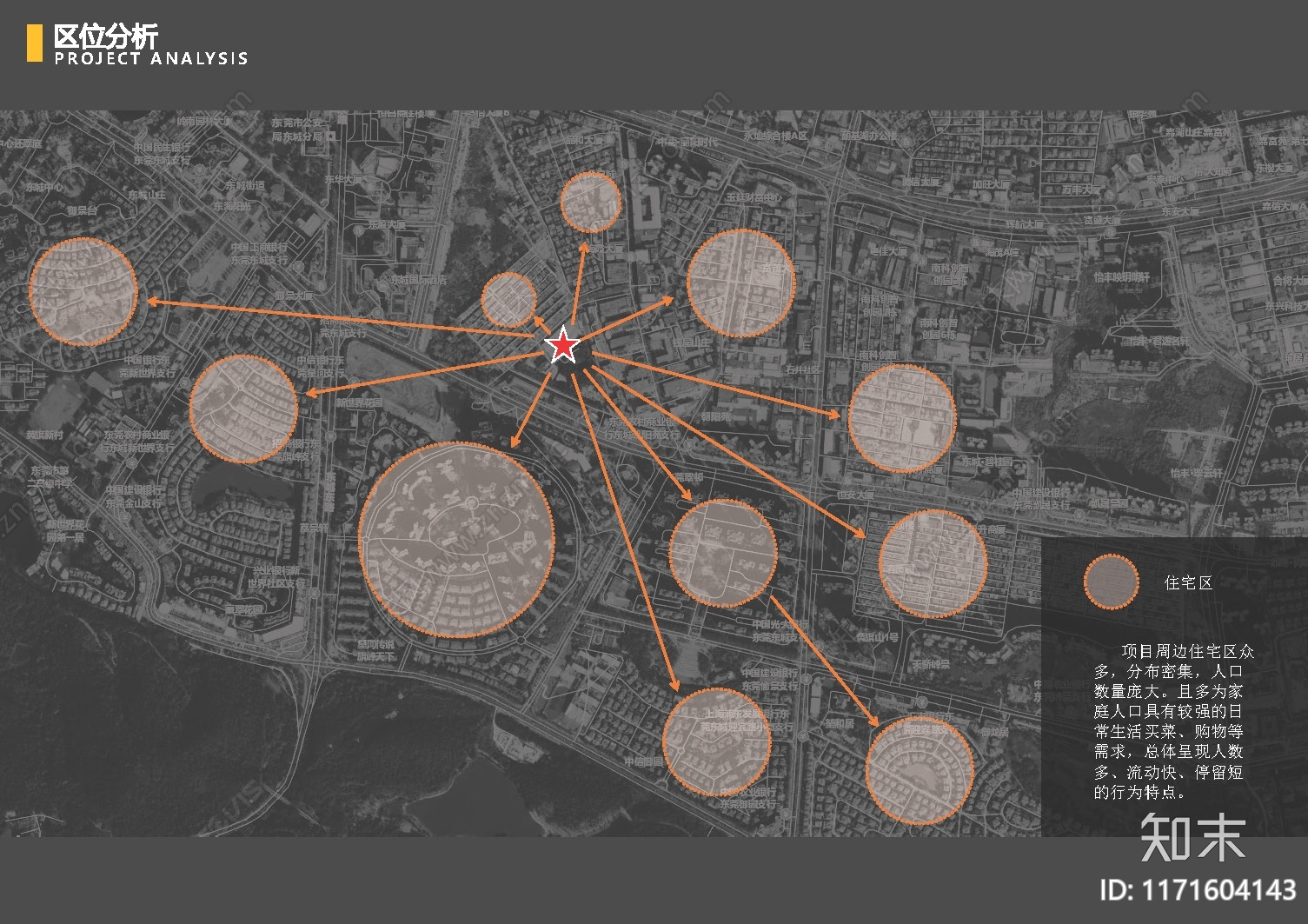Click the map label 御景台

coord(83,210)
